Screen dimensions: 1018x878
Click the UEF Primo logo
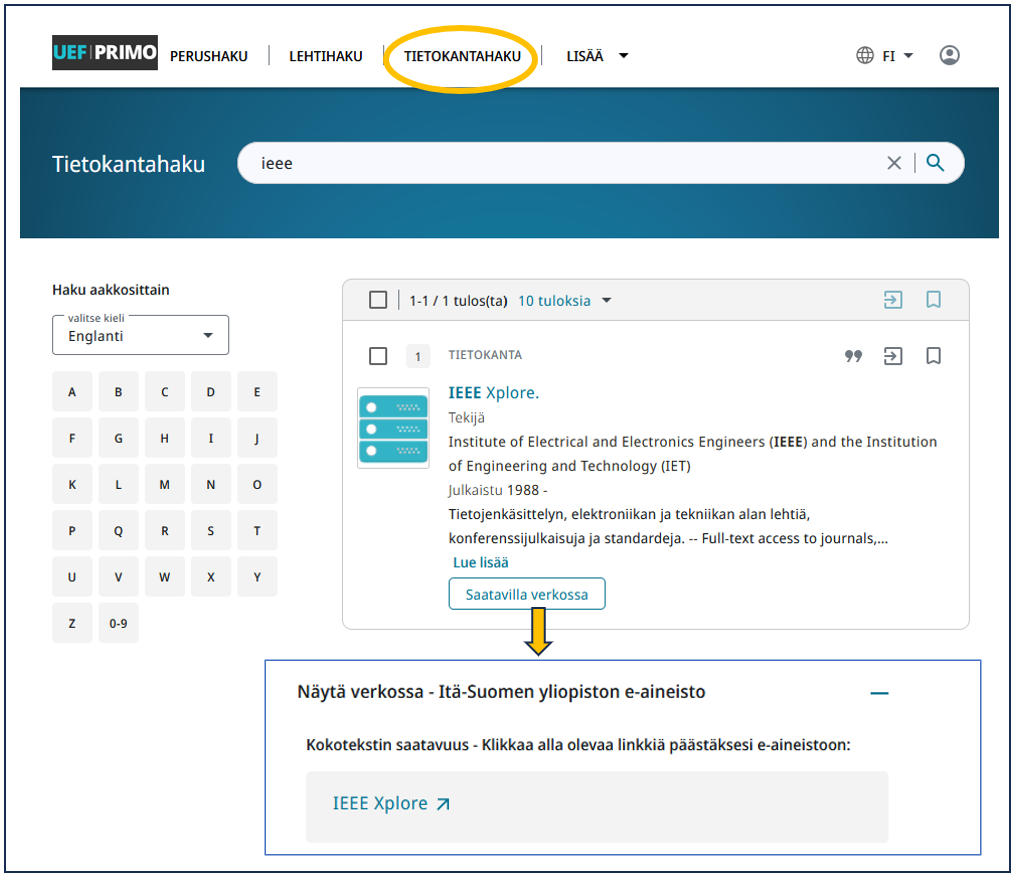105,53
